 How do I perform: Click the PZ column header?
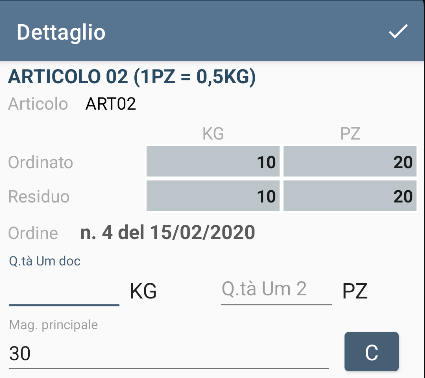[350, 134]
